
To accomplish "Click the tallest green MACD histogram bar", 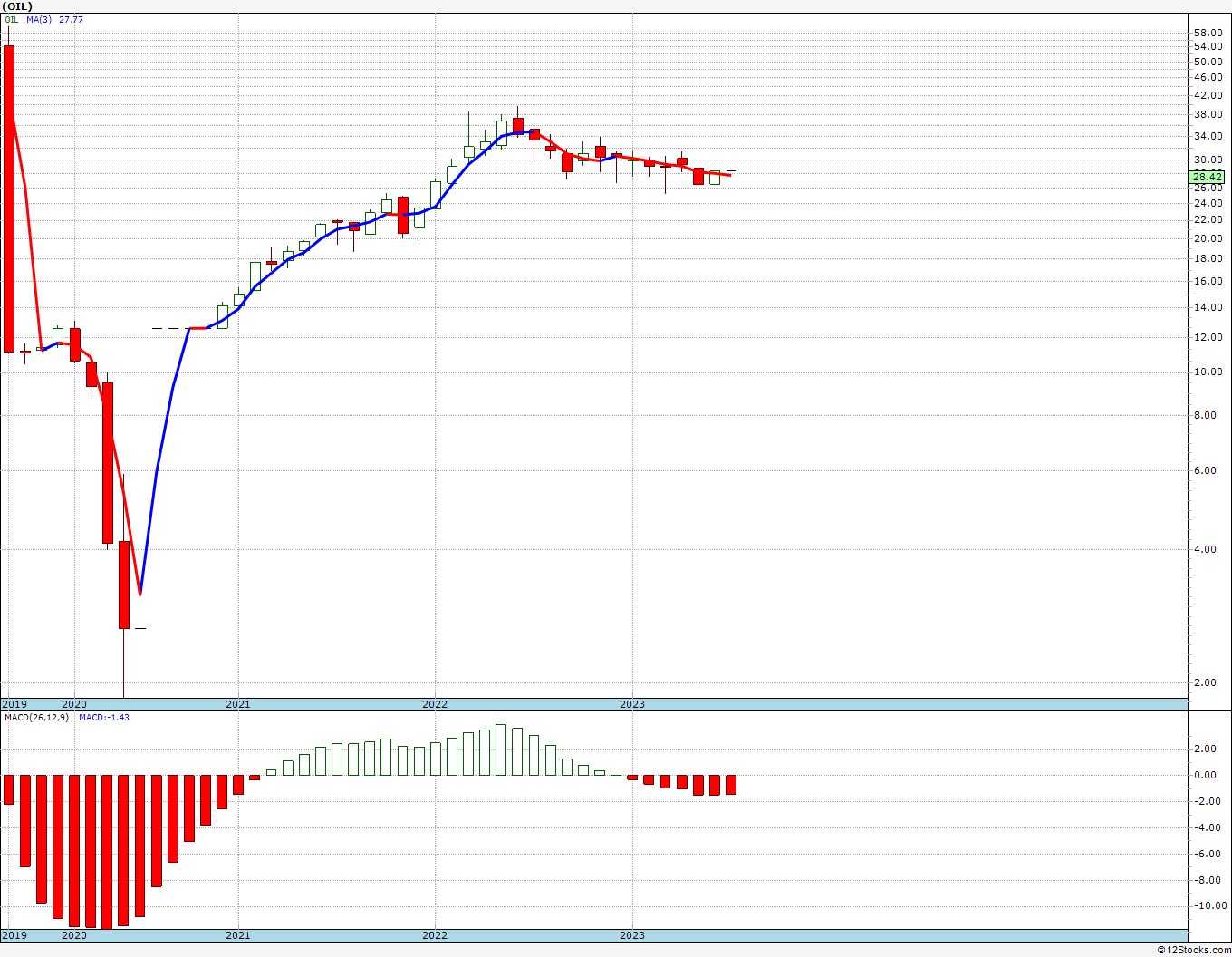I will coord(502,749).
